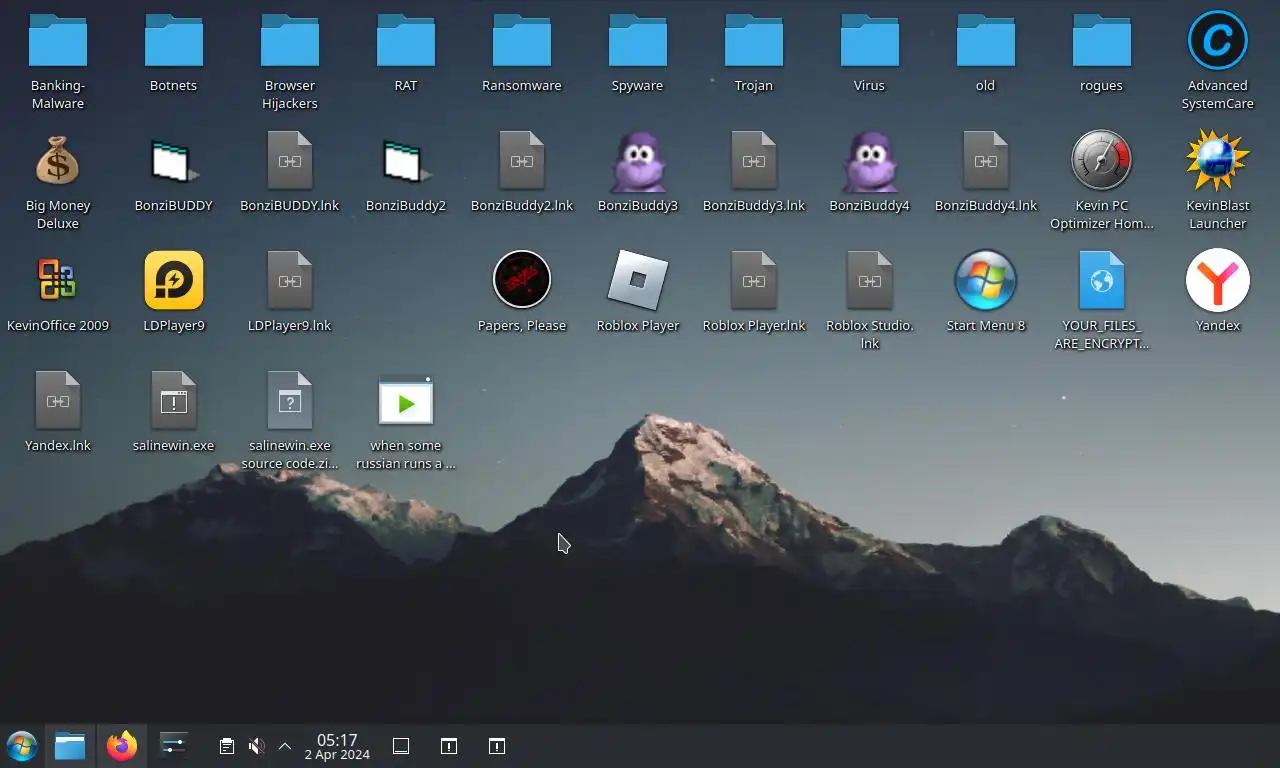Click the last exclamation taskbar icon
The width and height of the screenshot is (1280, 768).
(497, 746)
